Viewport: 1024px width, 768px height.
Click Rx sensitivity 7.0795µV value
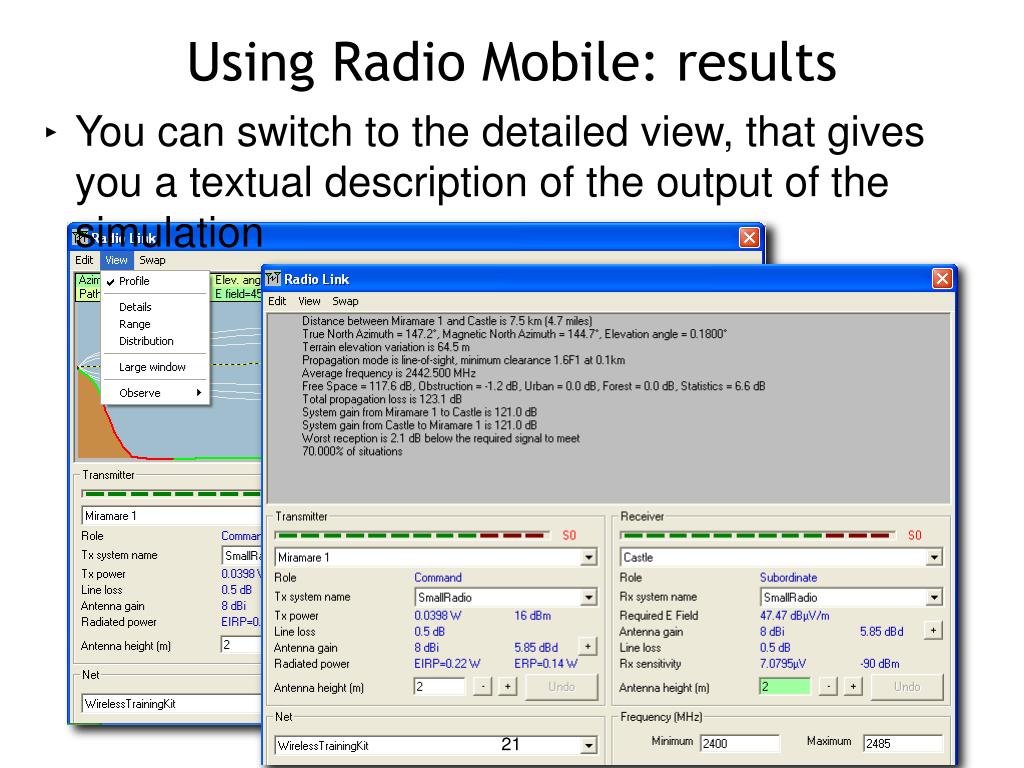pos(782,664)
